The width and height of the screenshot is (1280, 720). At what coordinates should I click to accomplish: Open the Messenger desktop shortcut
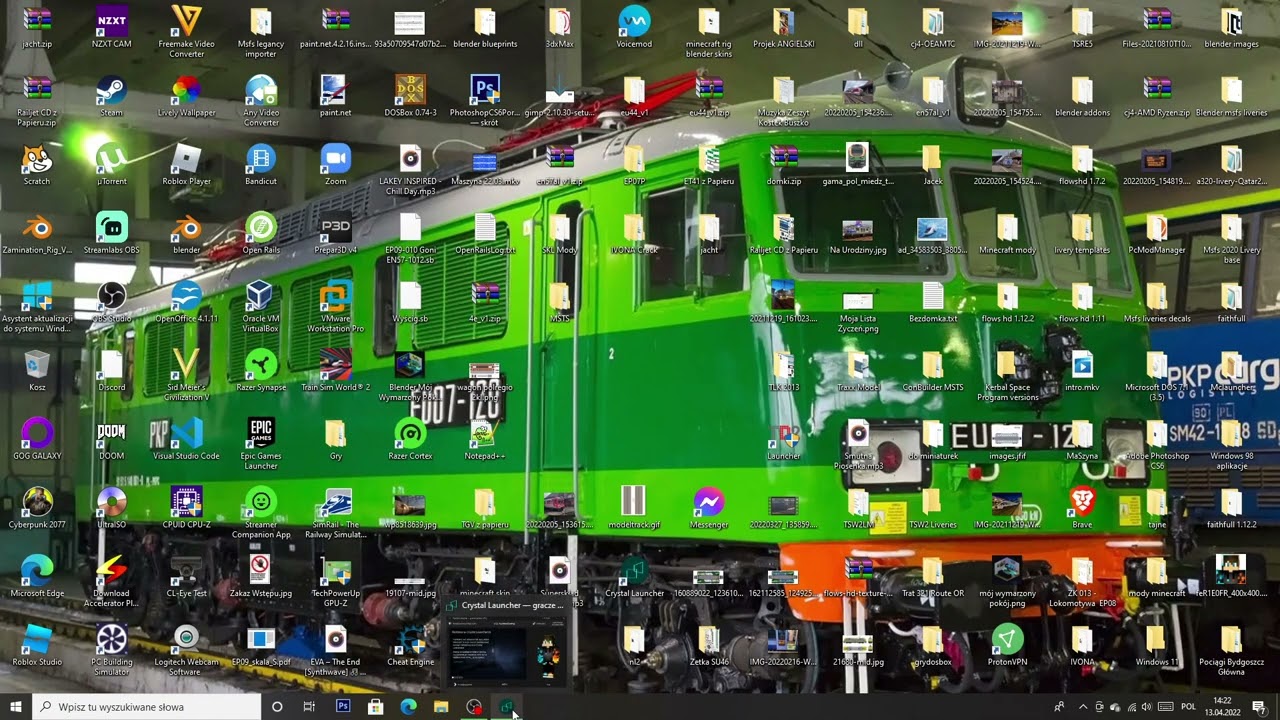pyautogui.click(x=709, y=507)
